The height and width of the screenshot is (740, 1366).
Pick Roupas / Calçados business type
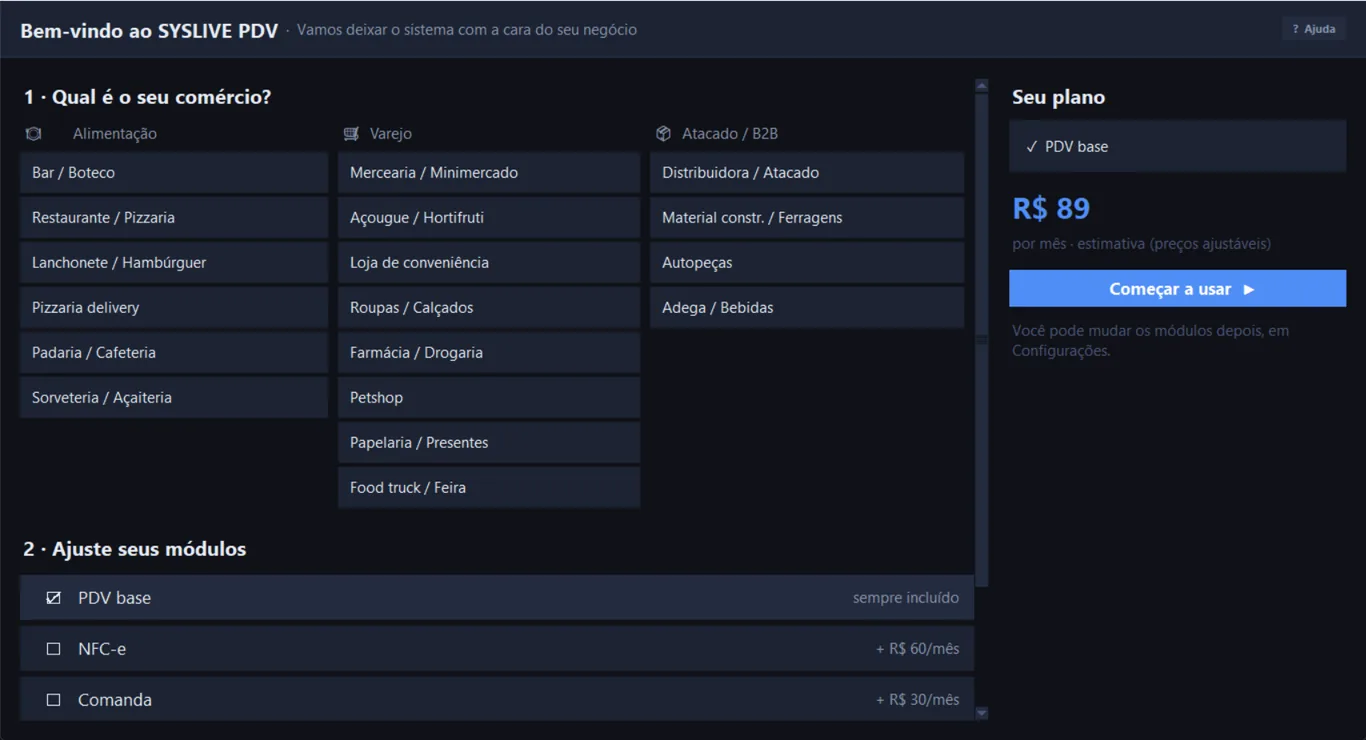[489, 308]
